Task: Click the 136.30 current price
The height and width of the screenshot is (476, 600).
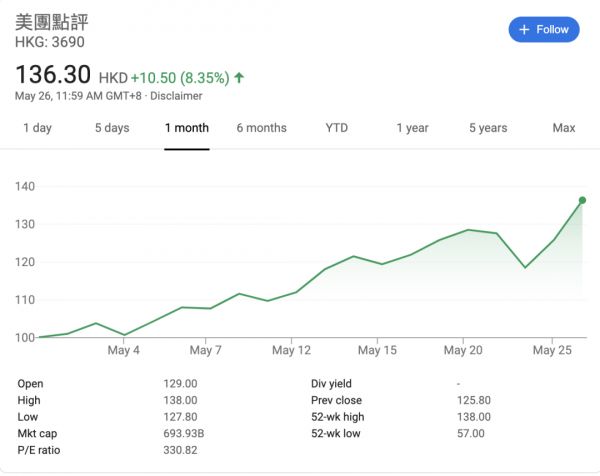Action: (53, 75)
